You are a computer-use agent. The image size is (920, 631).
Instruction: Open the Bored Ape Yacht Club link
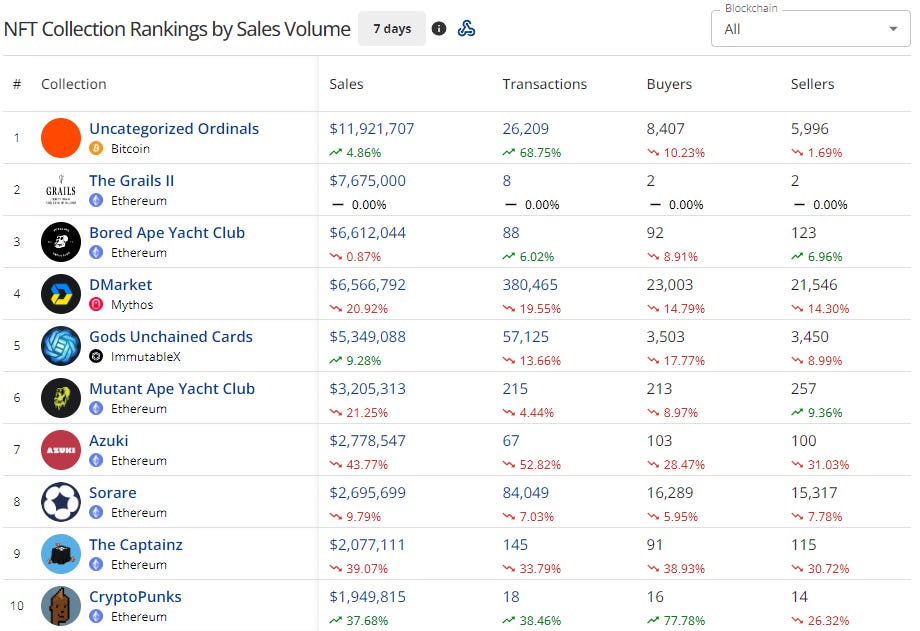click(x=167, y=232)
